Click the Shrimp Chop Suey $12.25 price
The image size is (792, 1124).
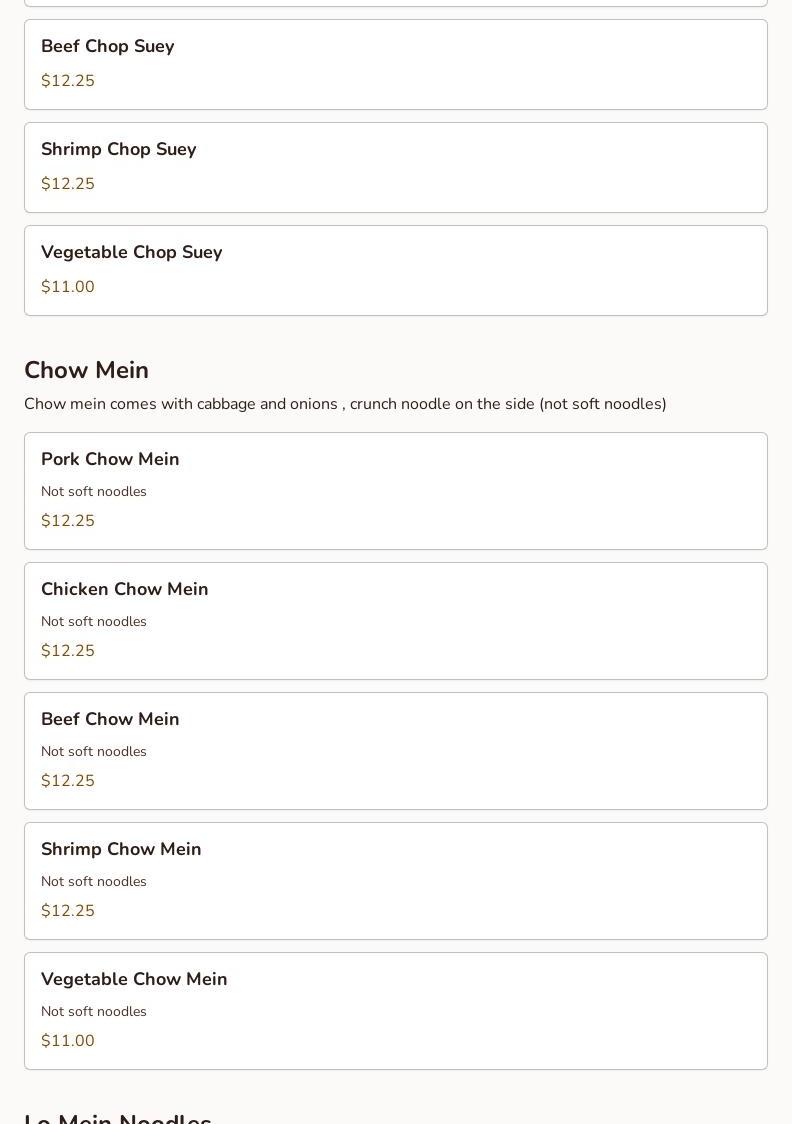click(x=68, y=184)
